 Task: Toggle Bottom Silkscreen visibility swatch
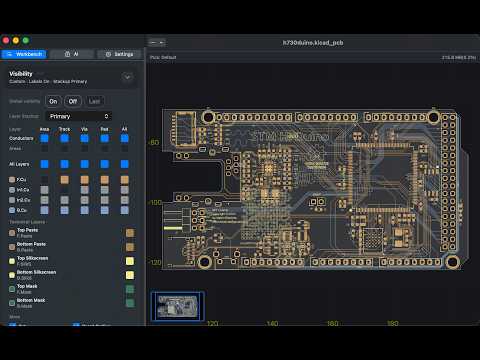pos(130,275)
